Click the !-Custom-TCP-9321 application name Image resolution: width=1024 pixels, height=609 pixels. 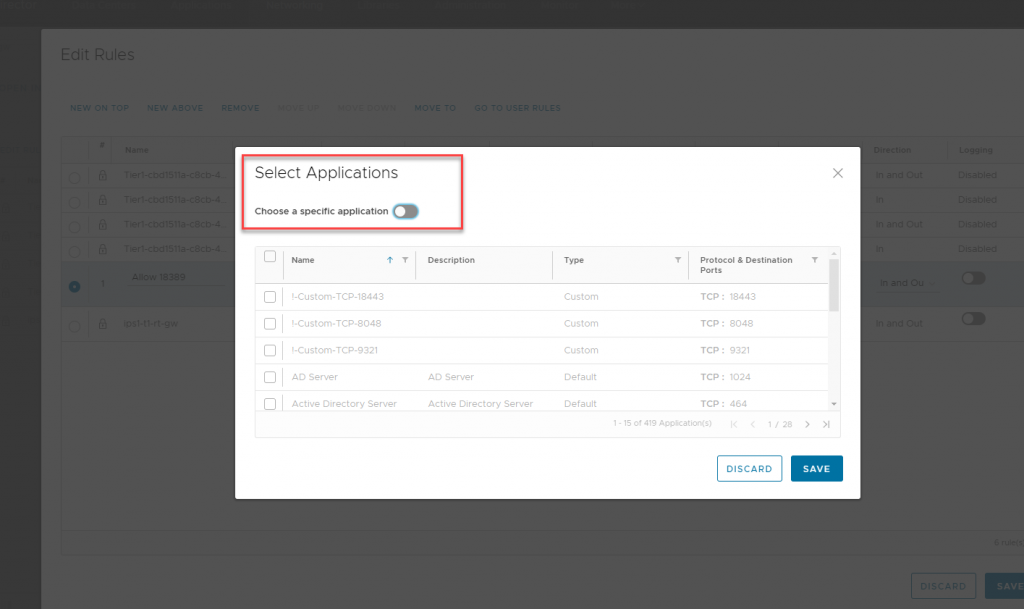click(x=336, y=351)
